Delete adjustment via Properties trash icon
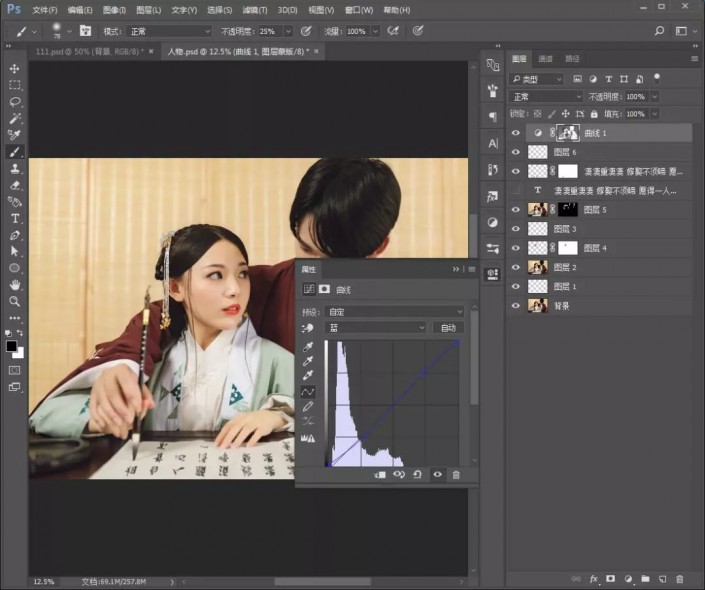705x590 pixels. pos(456,474)
